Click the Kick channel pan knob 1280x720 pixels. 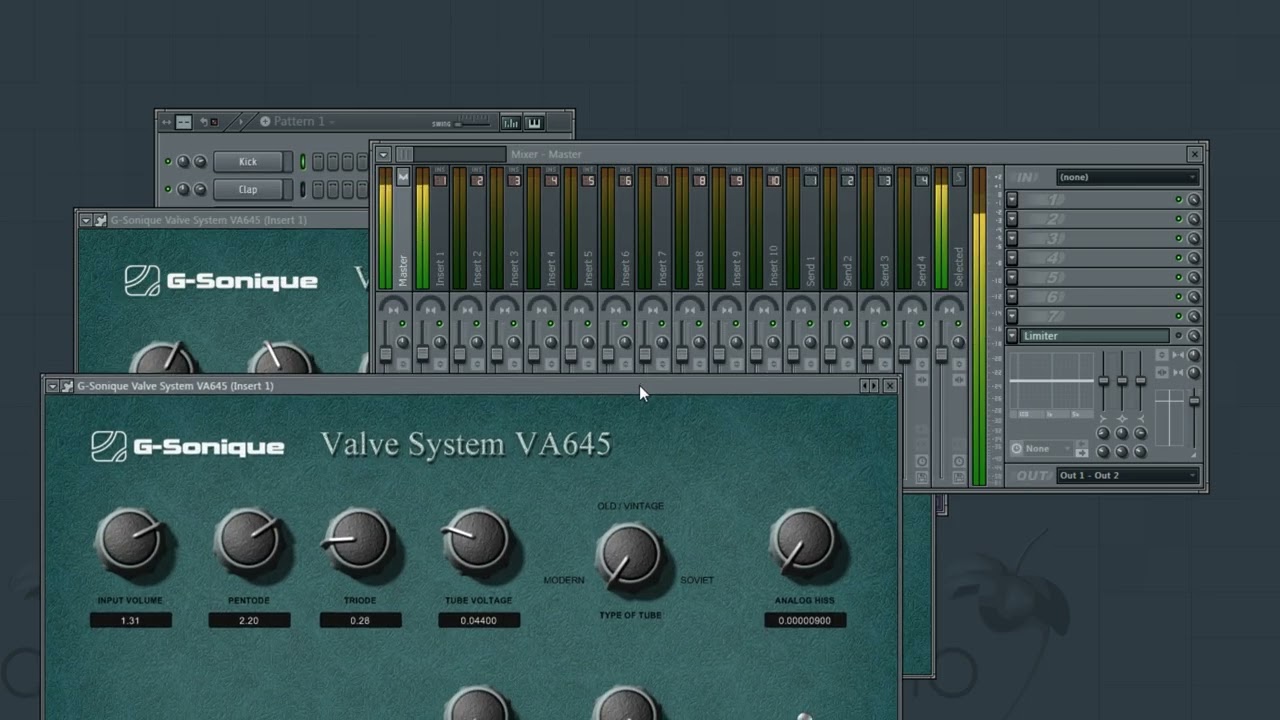pyautogui.click(x=183, y=162)
